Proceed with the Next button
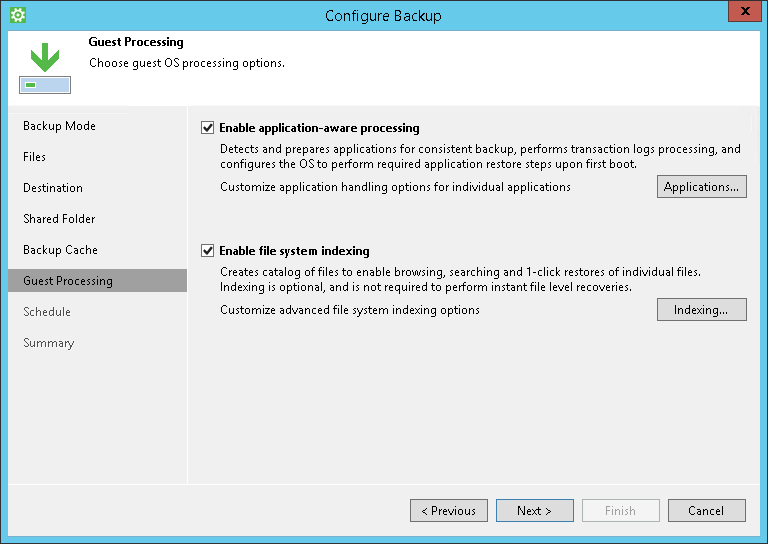The width and height of the screenshot is (768, 544). [x=535, y=511]
